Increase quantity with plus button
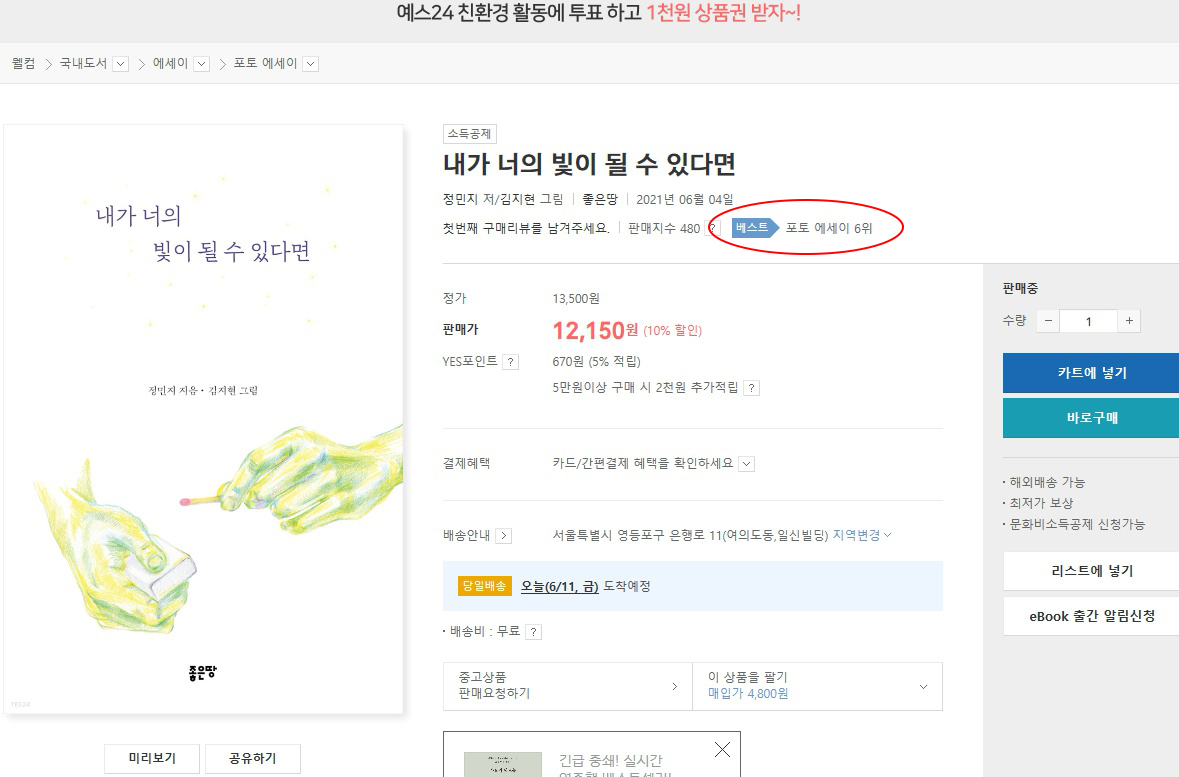 (x=1129, y=321)
